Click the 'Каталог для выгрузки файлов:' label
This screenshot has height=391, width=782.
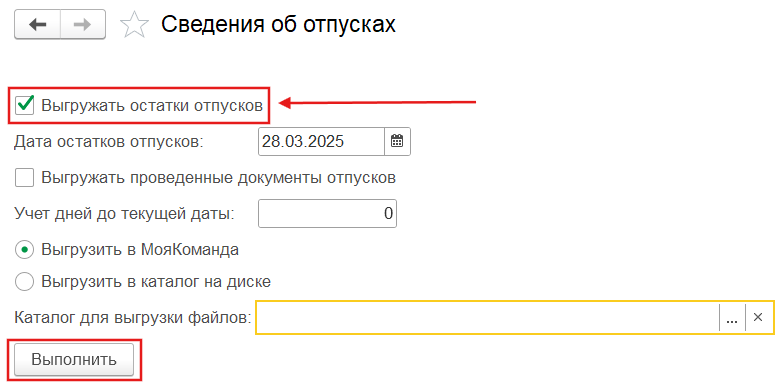133,318
